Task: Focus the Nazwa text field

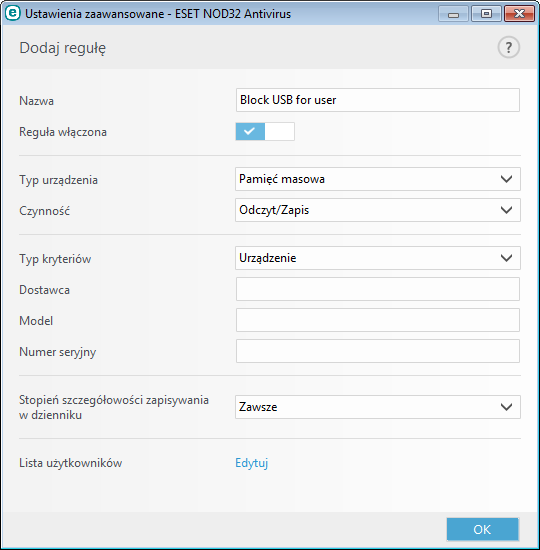Action: (378, 100)
